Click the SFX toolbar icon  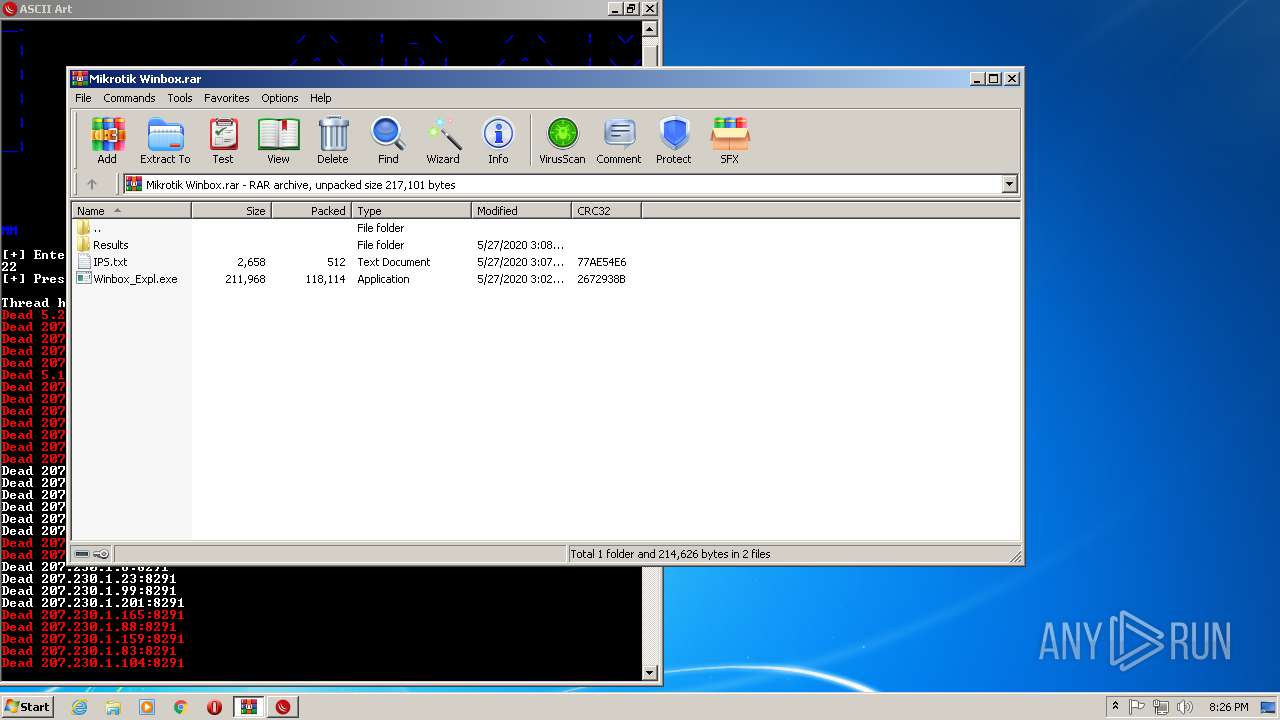pyautogui.click(x=730, y=140)
